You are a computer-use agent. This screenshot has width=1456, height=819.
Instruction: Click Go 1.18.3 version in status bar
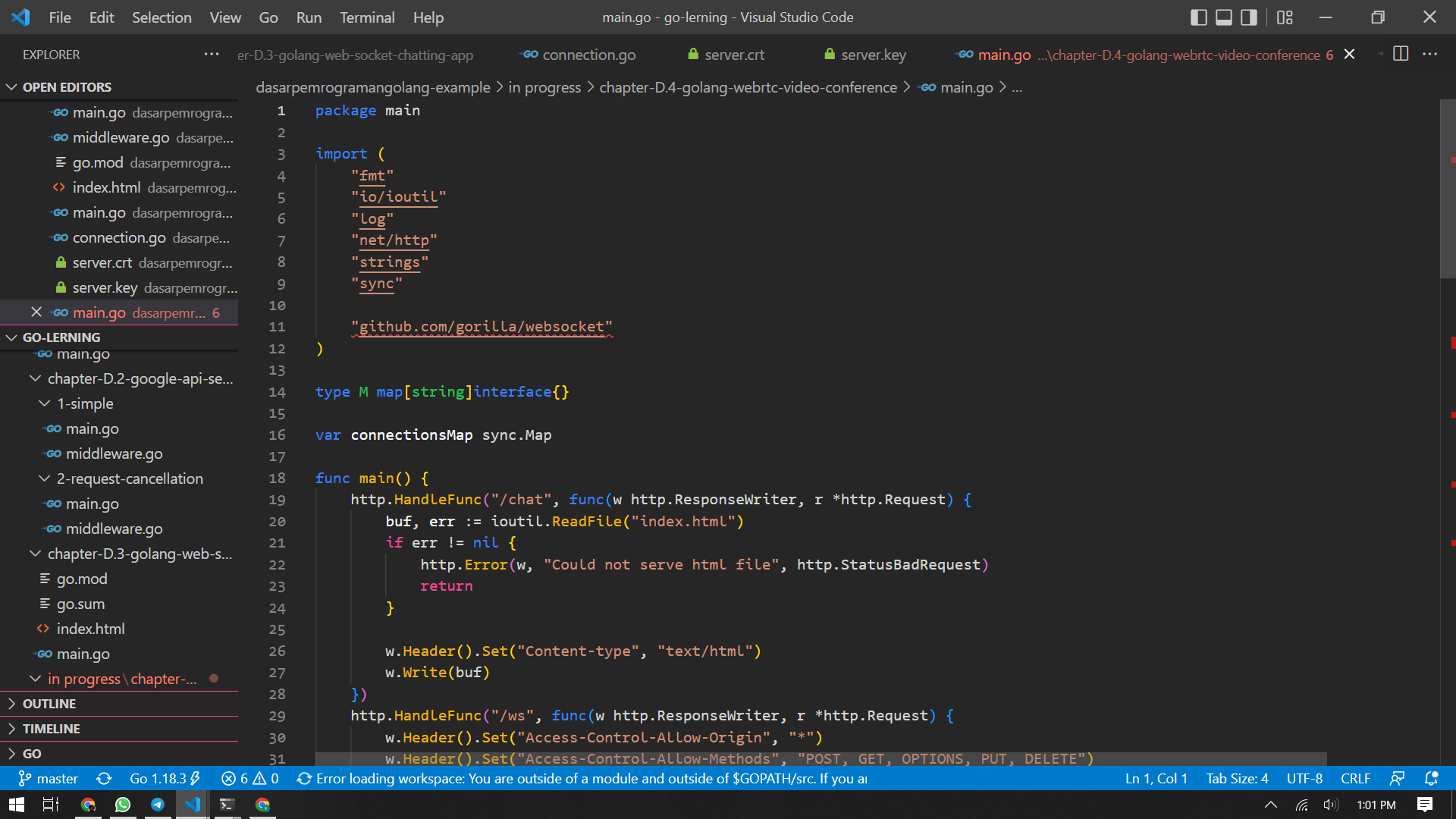pos(165,779)
